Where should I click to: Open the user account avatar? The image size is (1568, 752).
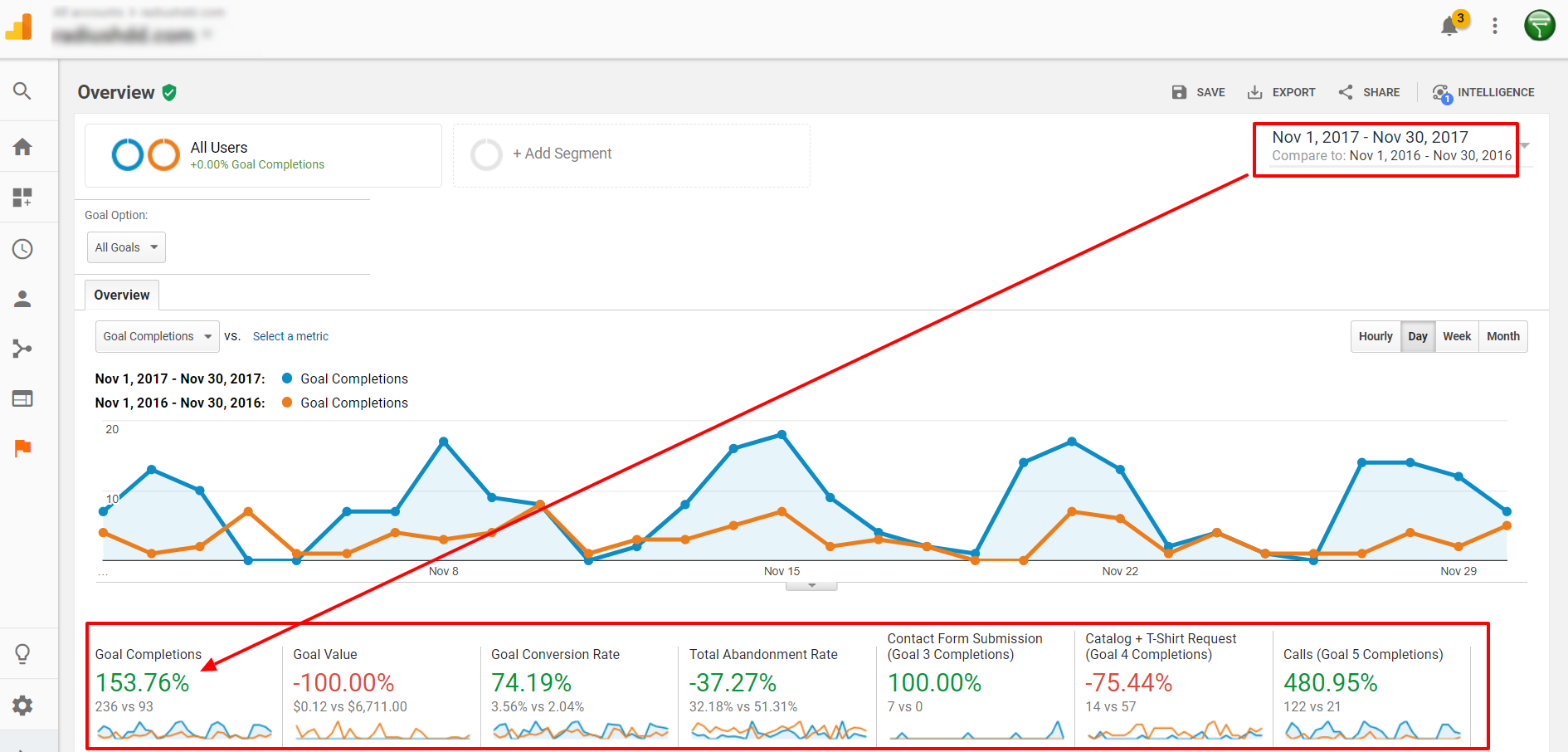coord(1540,25)
